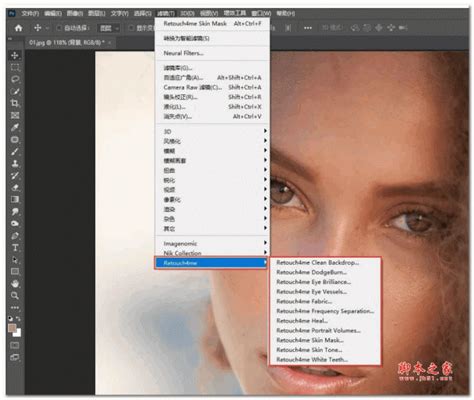The image size is (474, 400).
Task: Select the Frame tool
Action: (x=15, y=115)
